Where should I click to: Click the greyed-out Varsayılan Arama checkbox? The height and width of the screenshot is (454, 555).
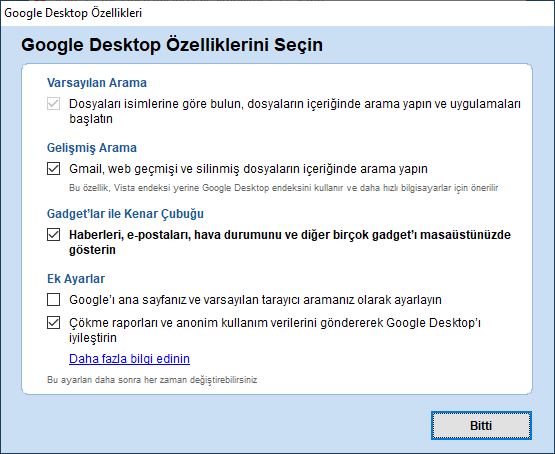click(x=53, y=104)
